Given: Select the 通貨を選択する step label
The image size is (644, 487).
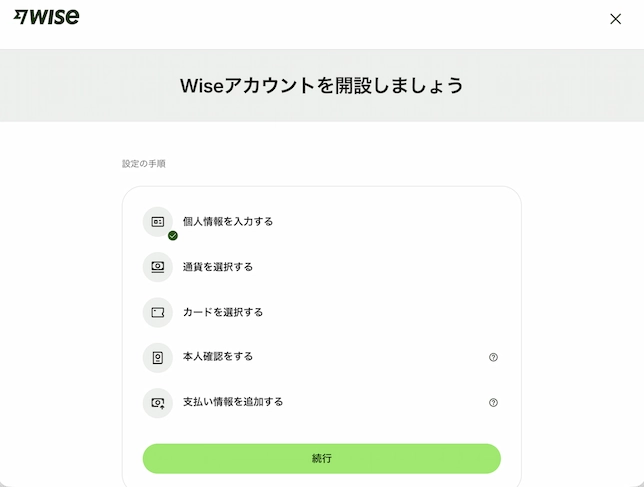Looking at the screenshot, I should 218,267.
